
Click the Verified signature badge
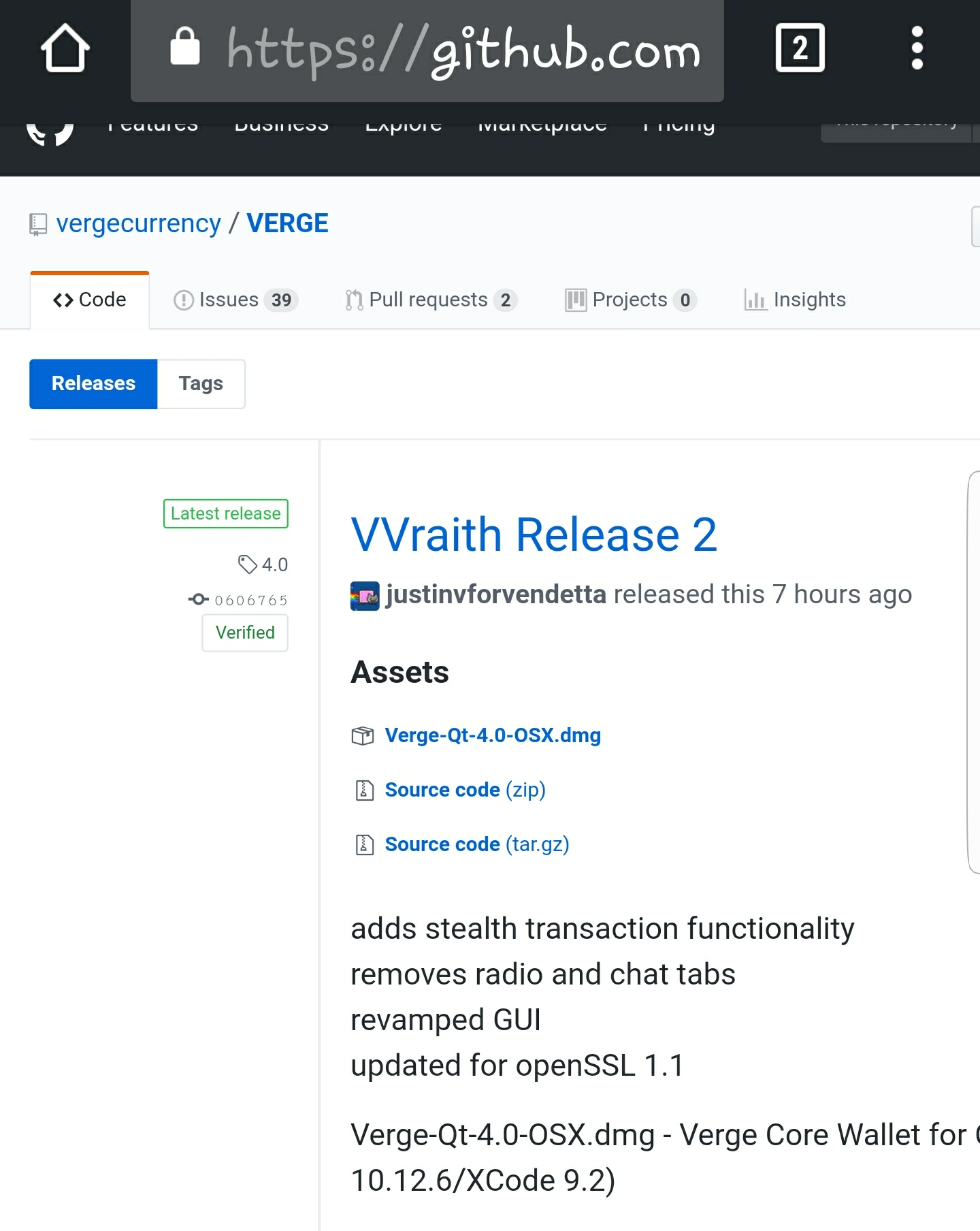pos(245,633)
